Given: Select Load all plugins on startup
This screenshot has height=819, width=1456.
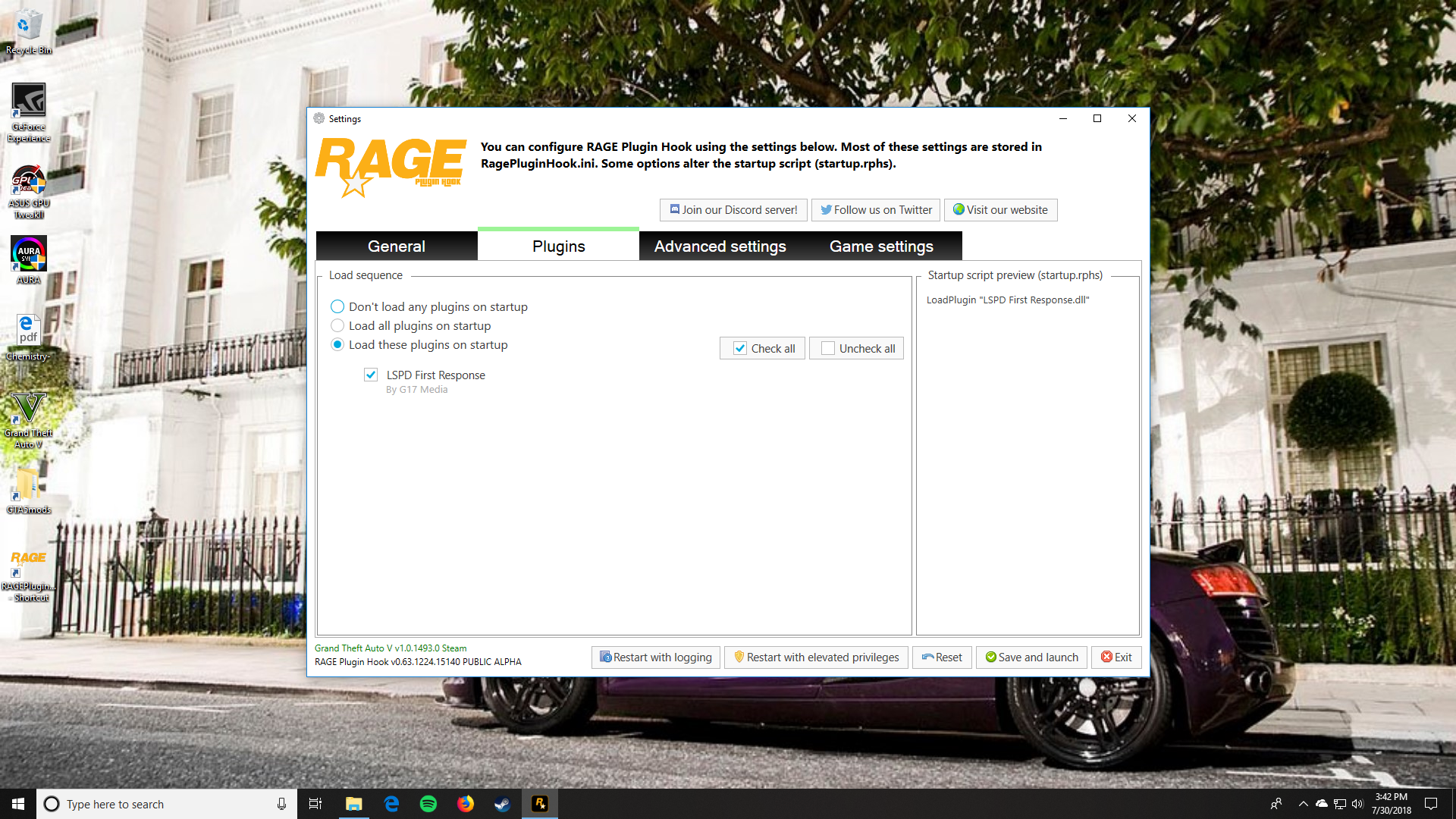Looking at the screenshot, I should (x=337, y=326).
